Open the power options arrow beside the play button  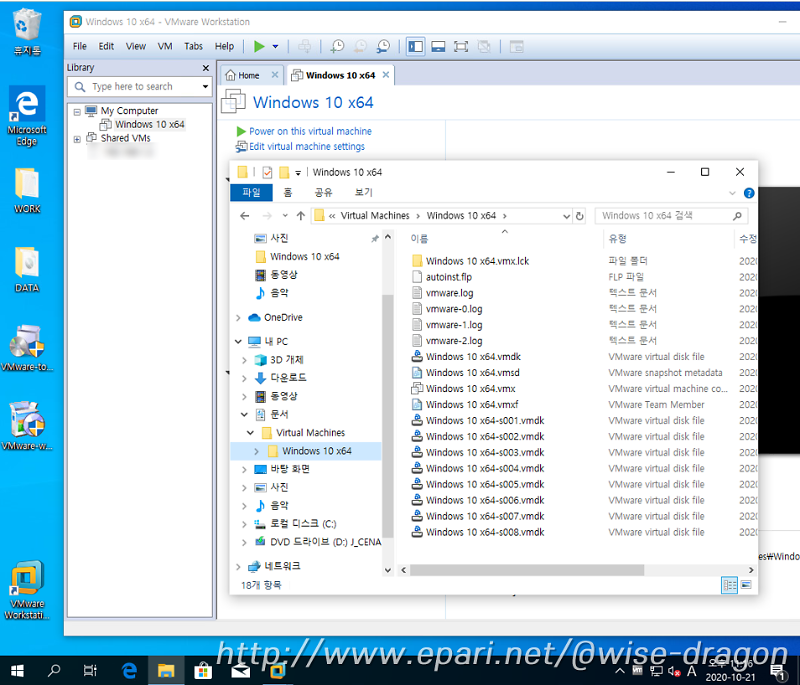pos(276,46)
